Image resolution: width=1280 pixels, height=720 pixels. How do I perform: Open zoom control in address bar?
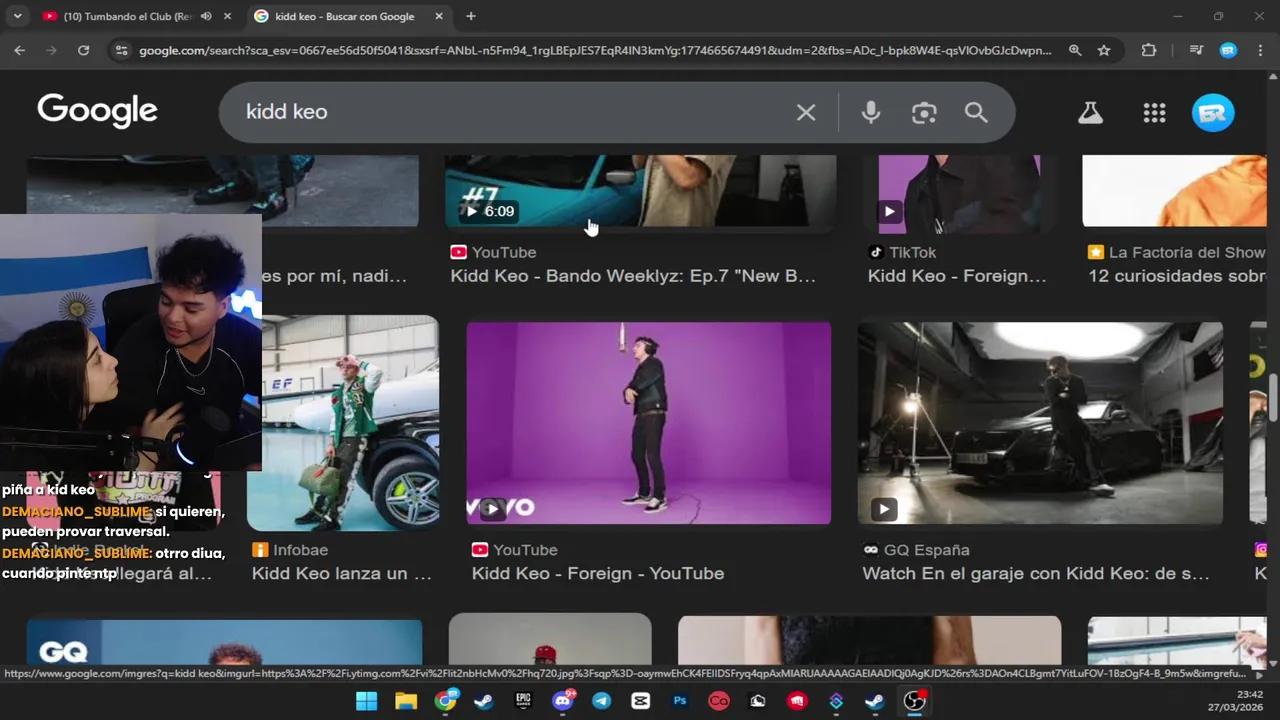pyautogui.click(x=1075, y=50)
